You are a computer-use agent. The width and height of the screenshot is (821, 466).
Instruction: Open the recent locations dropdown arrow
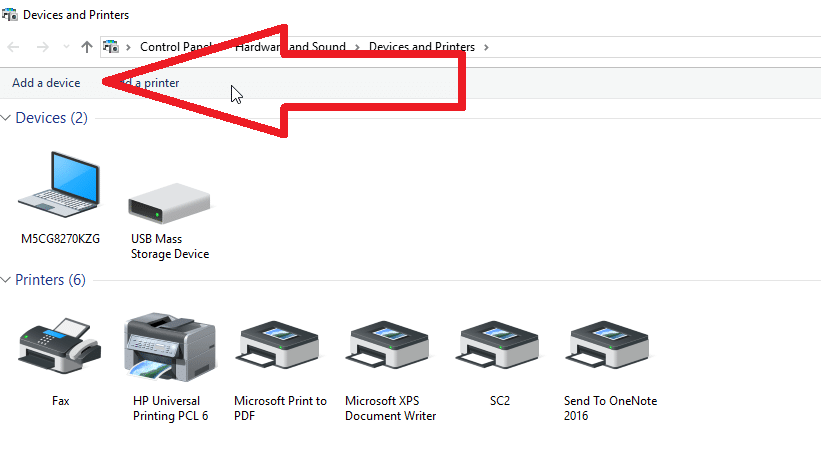(66, 47)
